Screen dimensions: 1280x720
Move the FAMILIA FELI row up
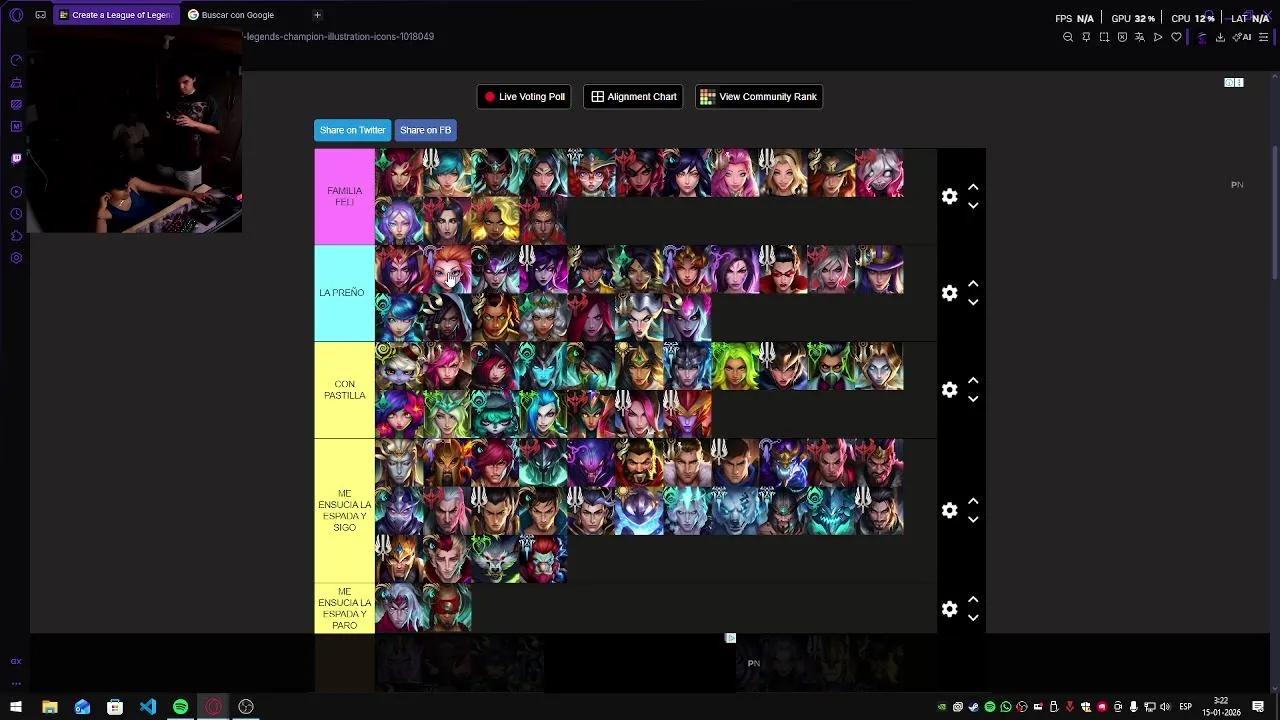[x=973, y=188]
